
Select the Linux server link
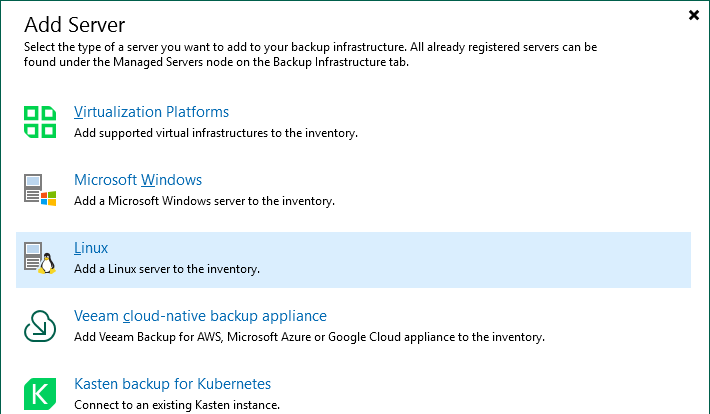pyautogui.click(x=91, y=248)
